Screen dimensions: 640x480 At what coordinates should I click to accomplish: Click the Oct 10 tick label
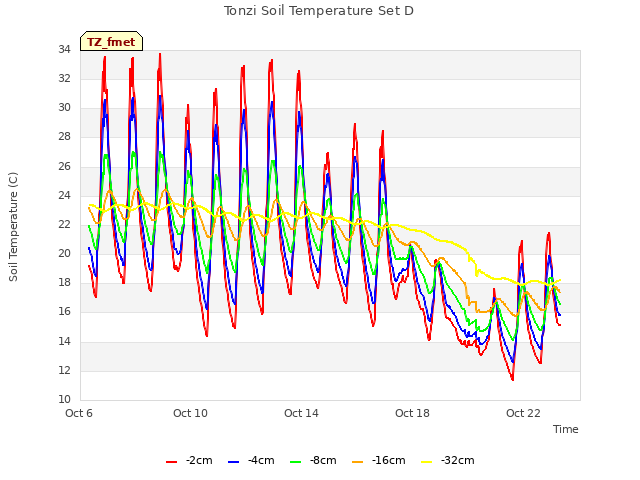pyautogui.click(x=190, y=413)
